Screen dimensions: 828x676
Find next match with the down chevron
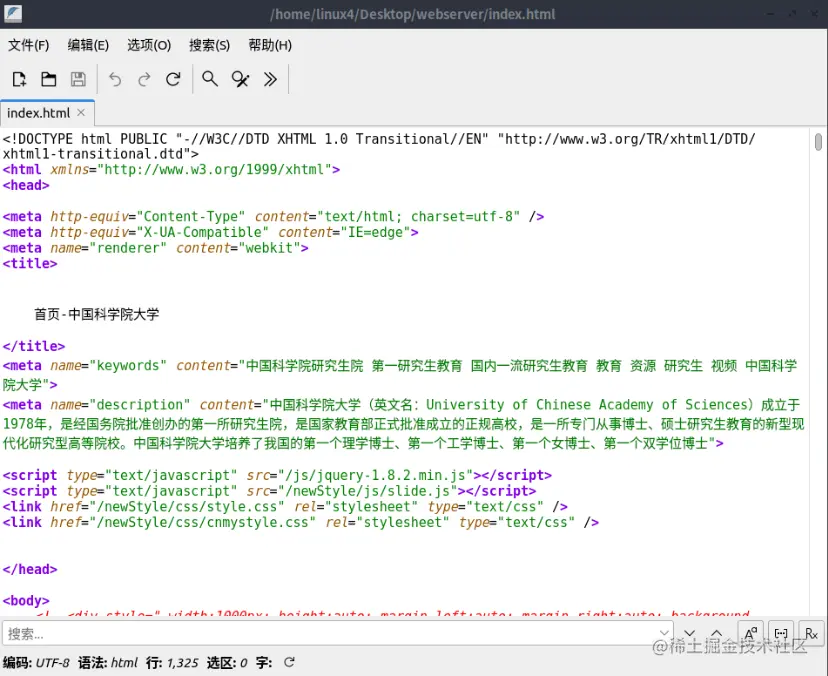point(689,633)
